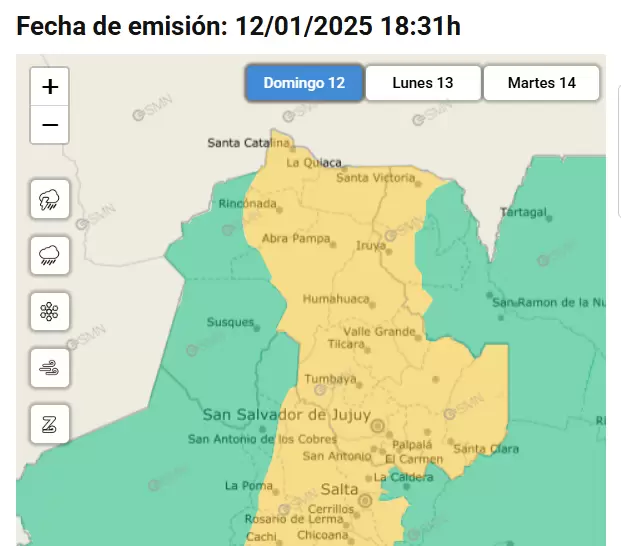Click the Valle Grande label
The image size is (621, 546).
tap(379, 331)
